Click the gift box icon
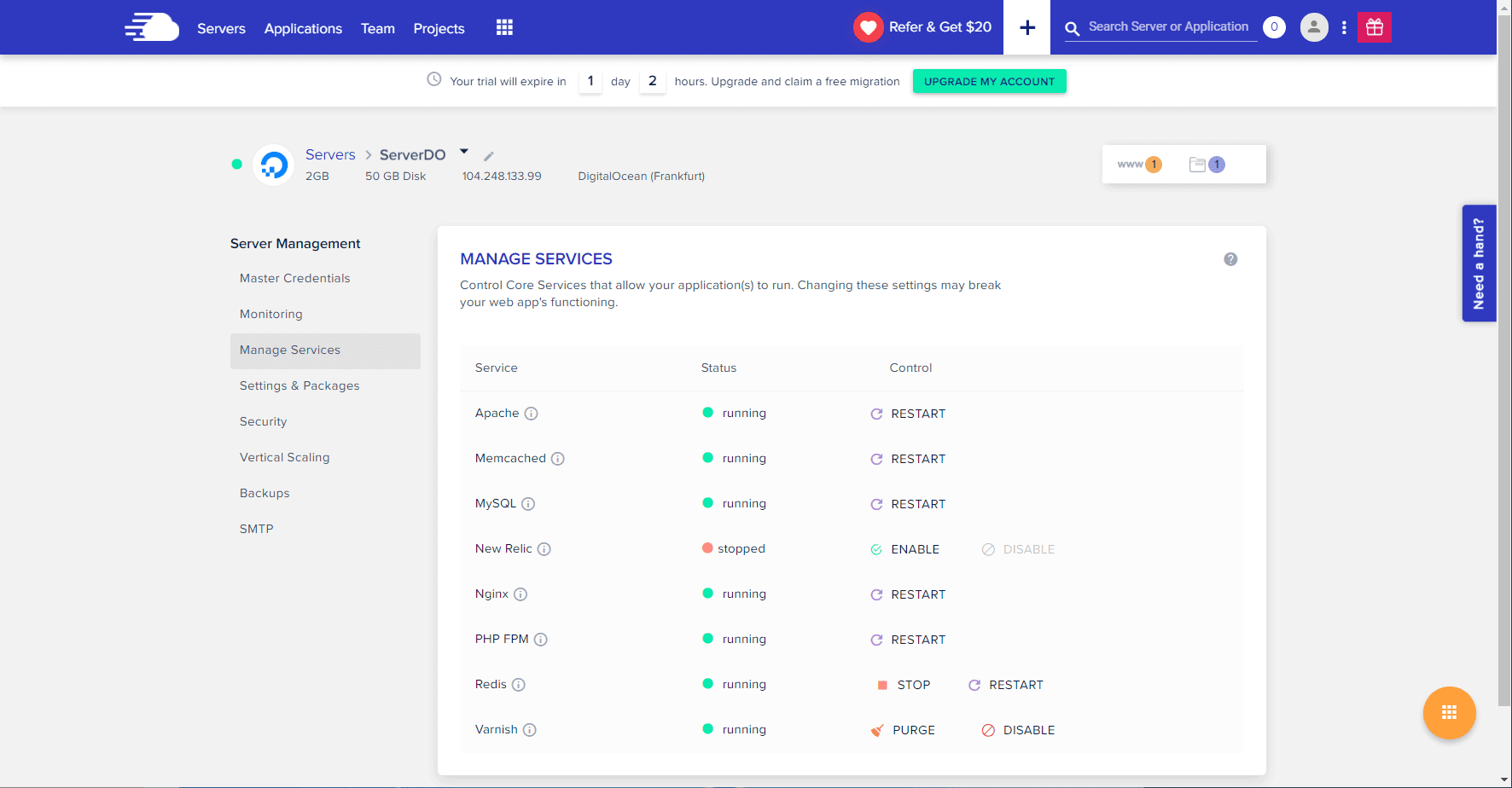This screenshot has height=788, width=1512. point(1375,27)
